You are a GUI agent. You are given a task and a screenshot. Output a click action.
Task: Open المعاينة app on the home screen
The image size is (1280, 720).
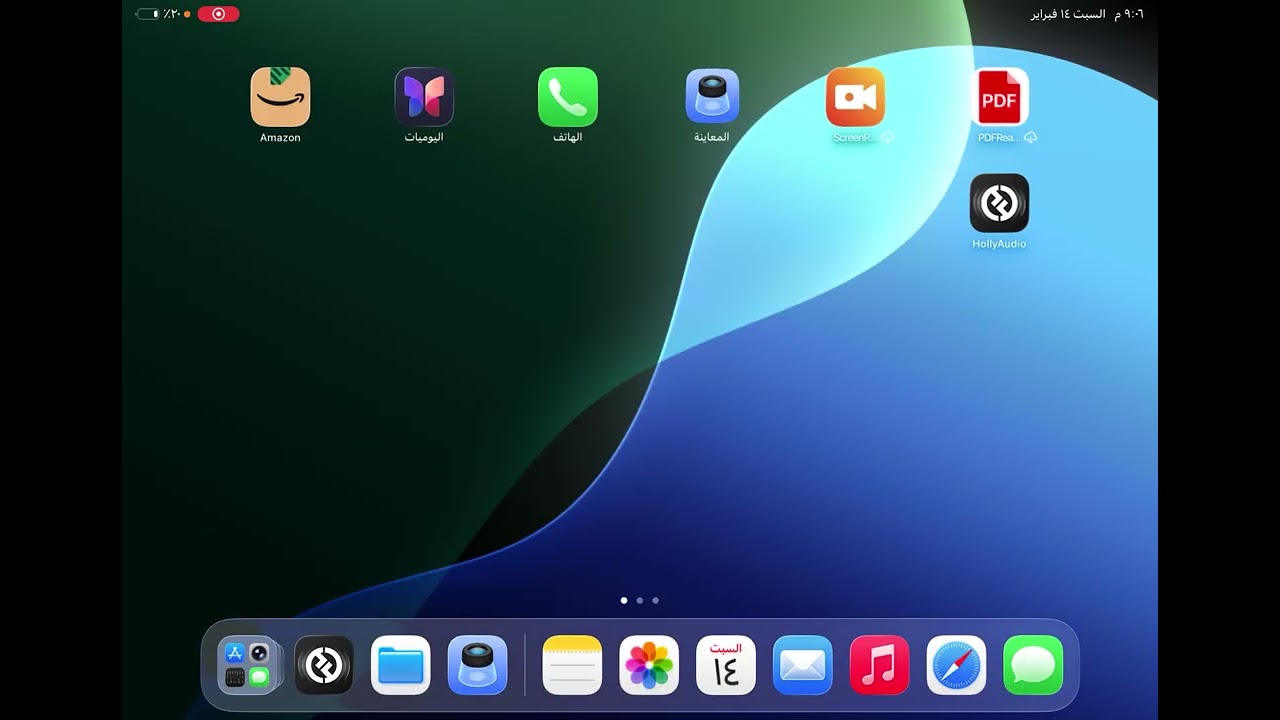(x=712, y=97)
